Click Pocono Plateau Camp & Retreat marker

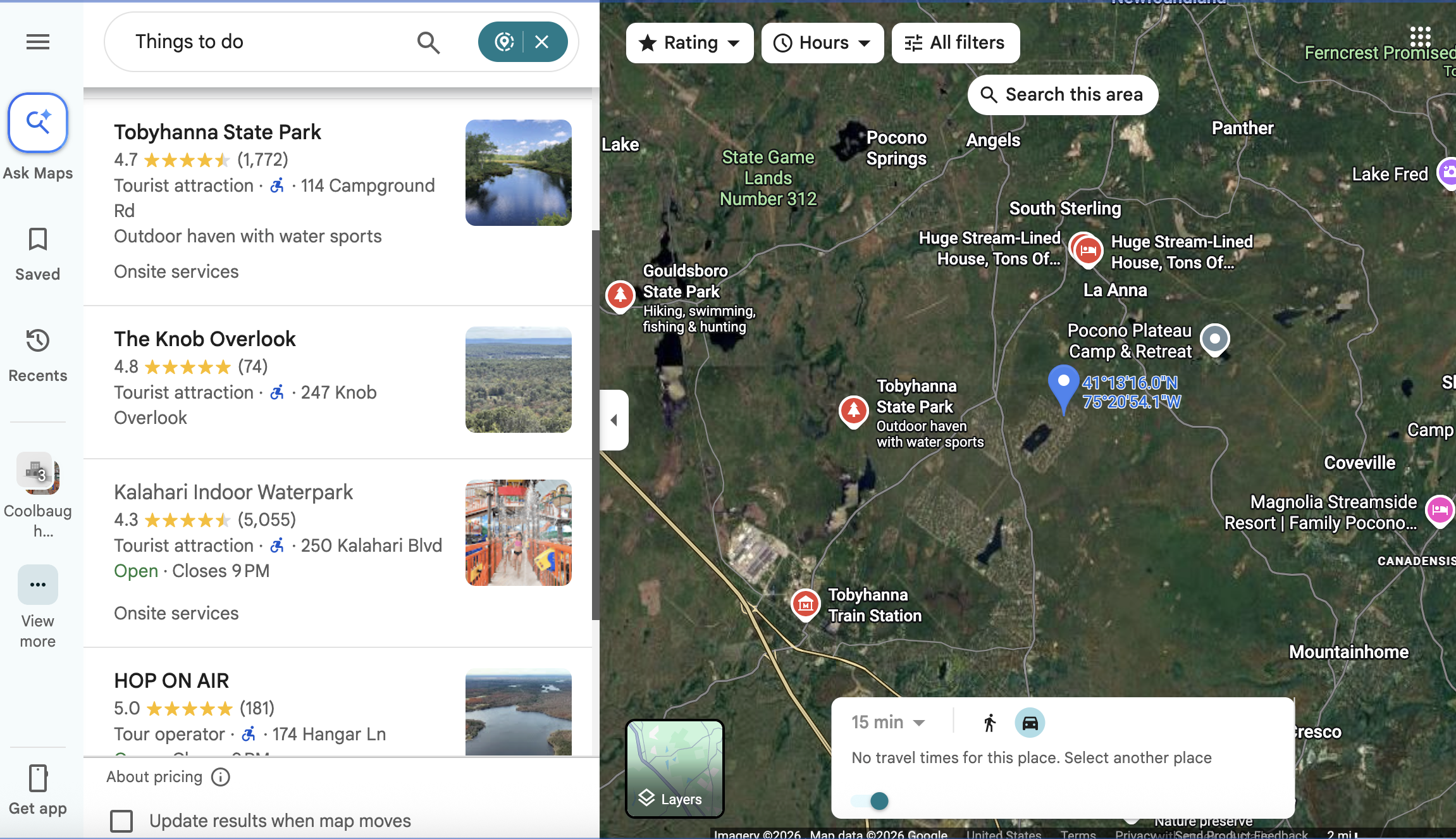[1215, 339]
